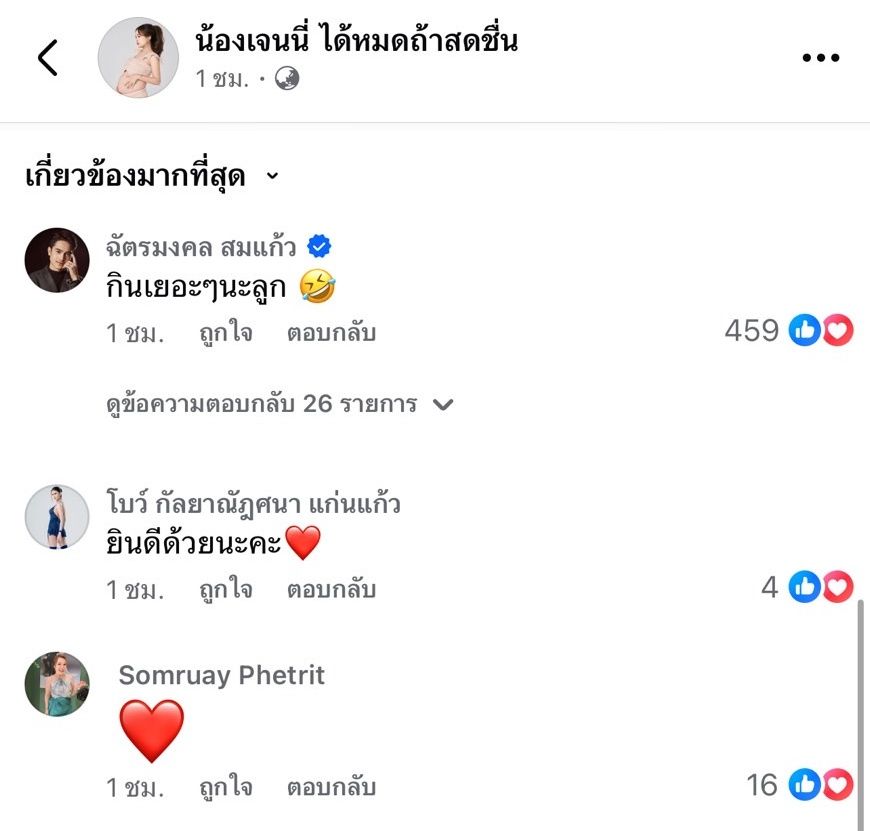Open the three-dot more options menu
Screen dimensions: 870x831
click(820, 58)
